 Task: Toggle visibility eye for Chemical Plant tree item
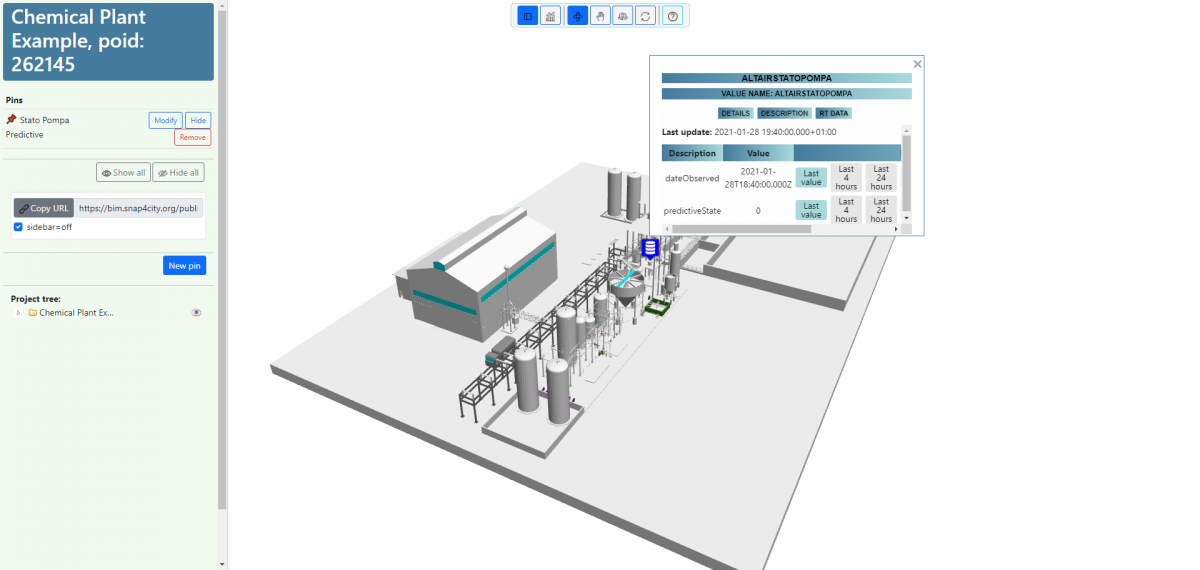point(196,313)
